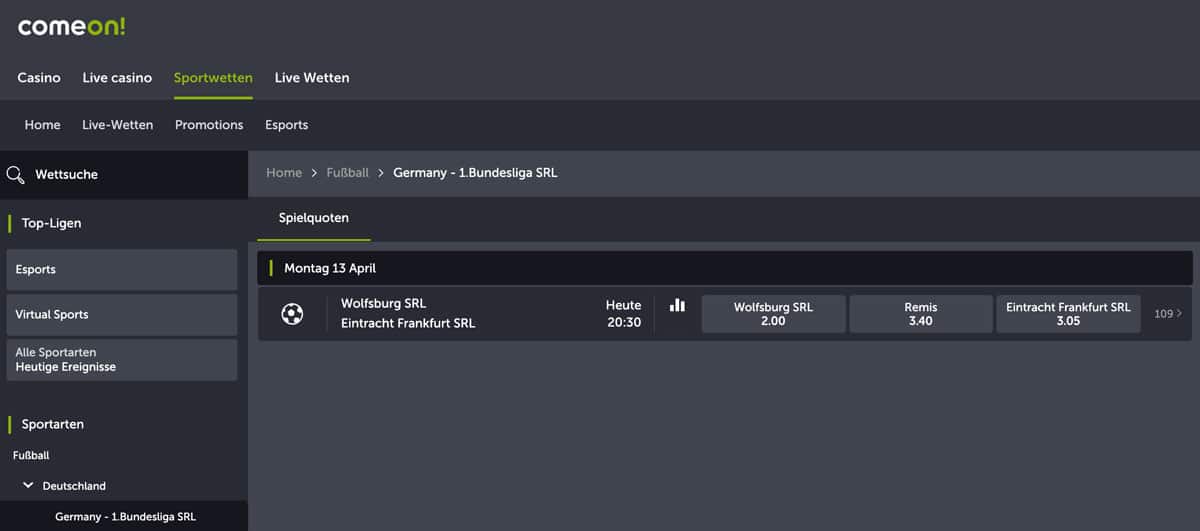
Task: Bet on Remis at 3.40
Action: (x=921, y=314)
